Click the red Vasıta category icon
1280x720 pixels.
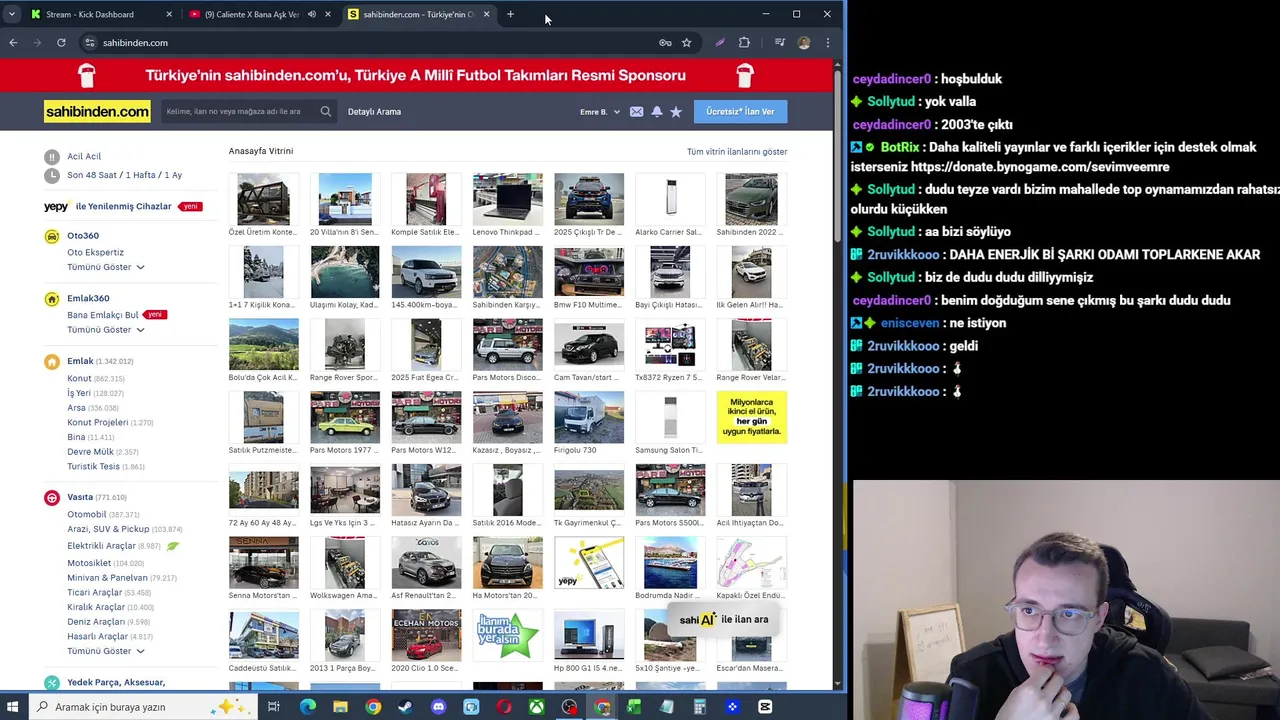point(52,497)
